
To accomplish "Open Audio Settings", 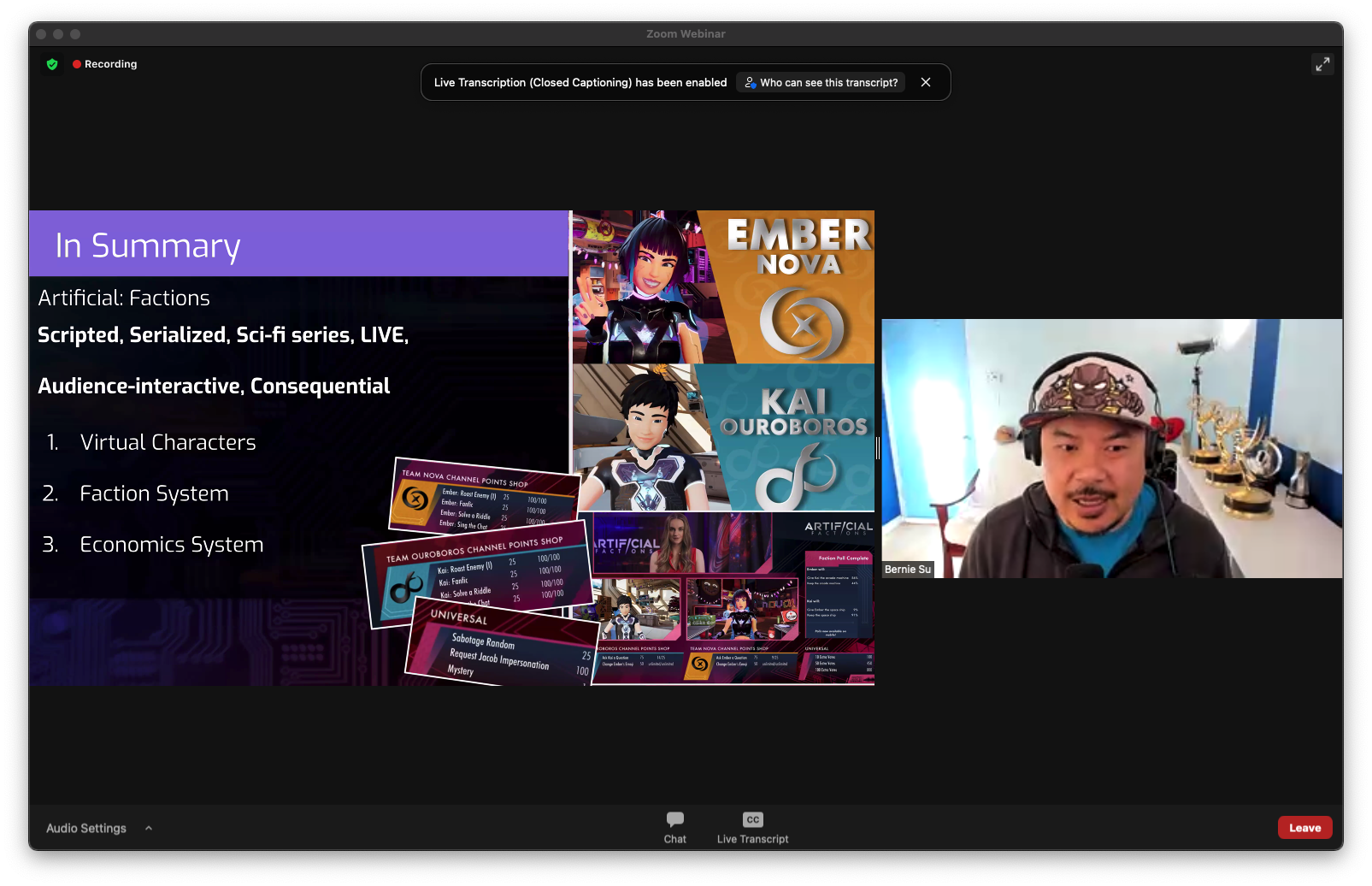I will click(x=86, y=828).
